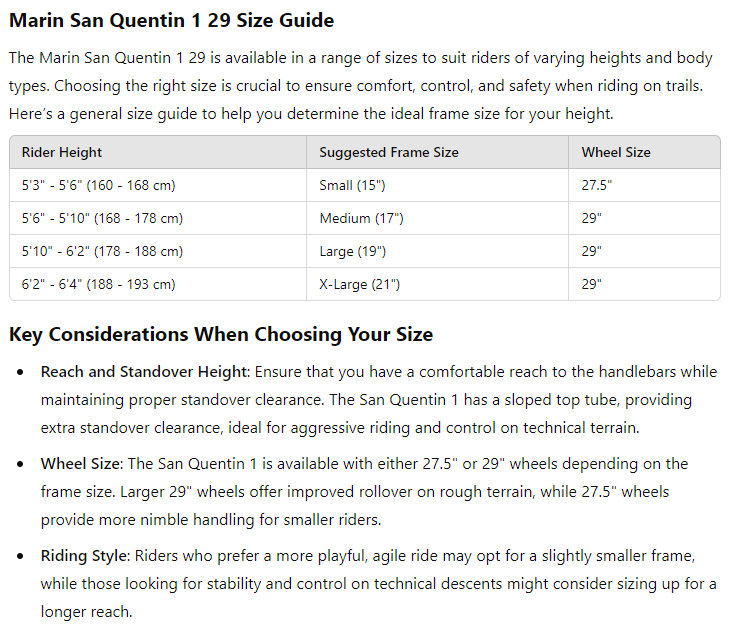Image resolution: width=734 pixels, height=631 pixels.
Task: Click the 'Suggested Frame Size' column header
Action: tap(389, 153)
